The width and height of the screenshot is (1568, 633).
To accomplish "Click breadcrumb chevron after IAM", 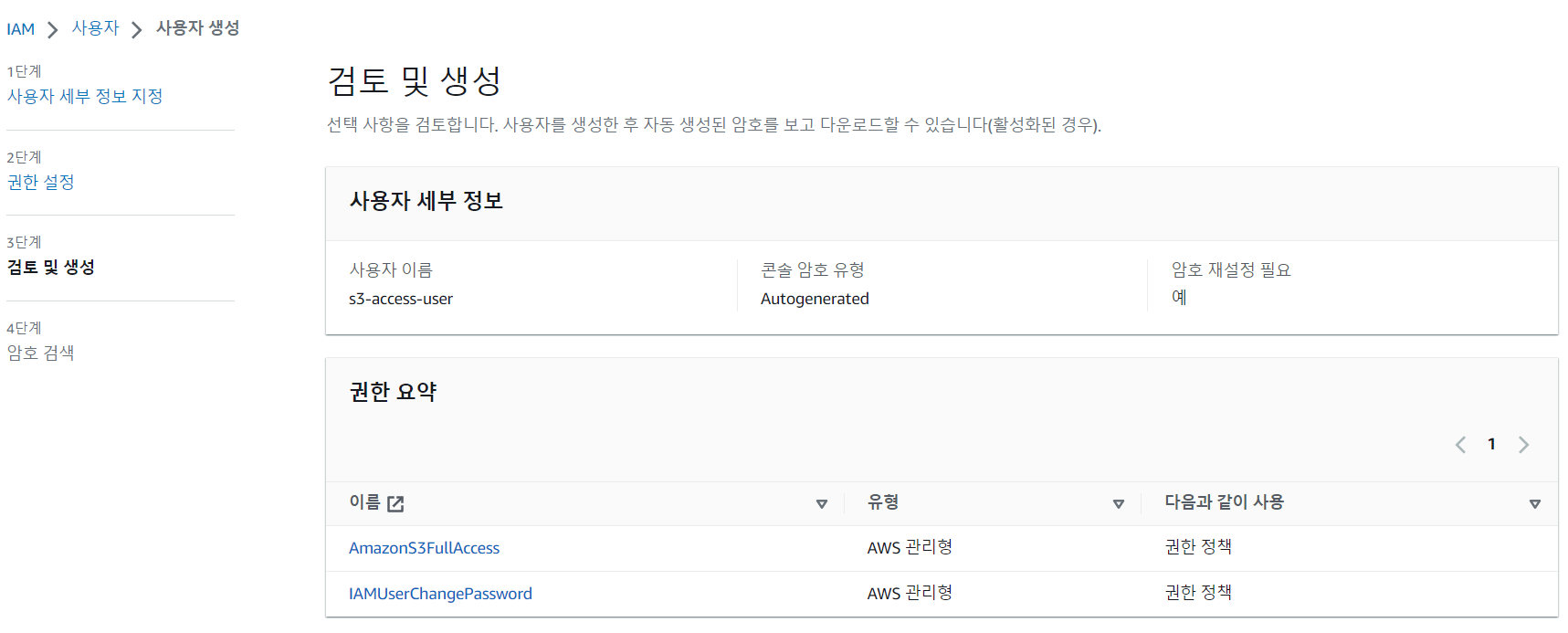I will [x=53, y=30].
